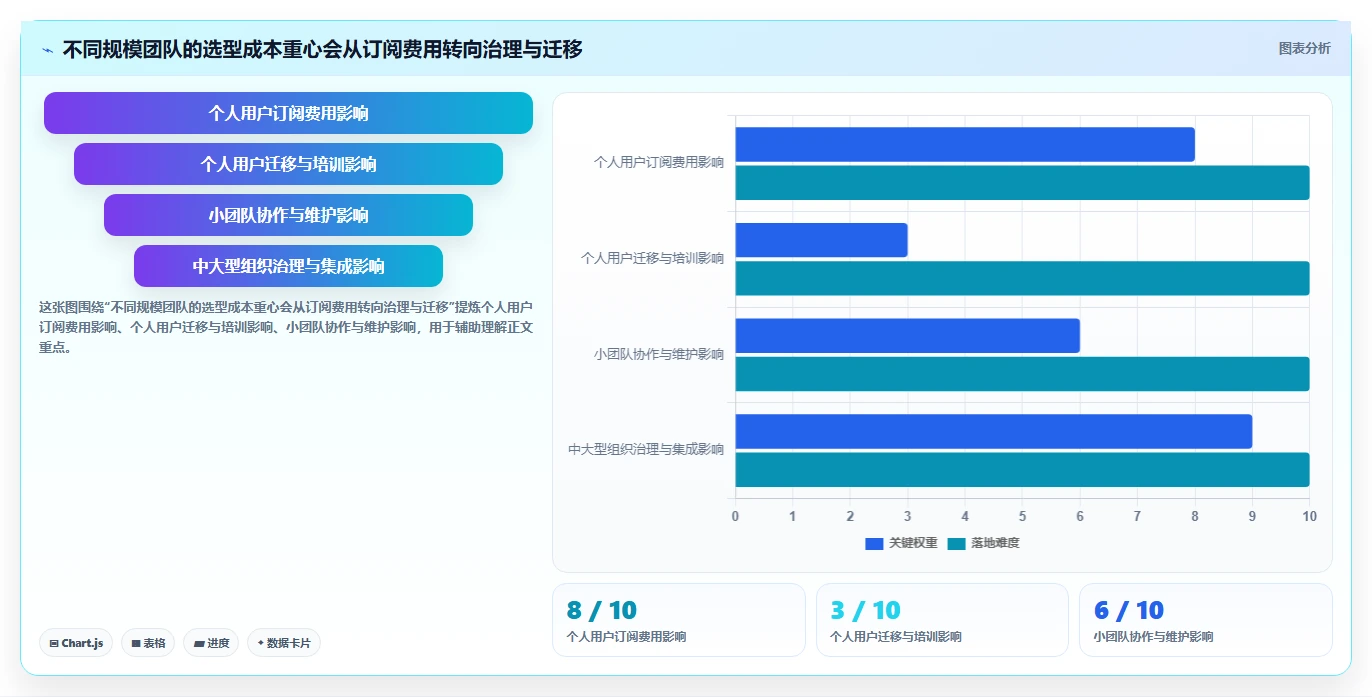Image resolution: width=1372 pixels, height=697 pixels.
Task: Select the 个人用户迁移与培训影响 funnel bar
Action: click(288, 164)
